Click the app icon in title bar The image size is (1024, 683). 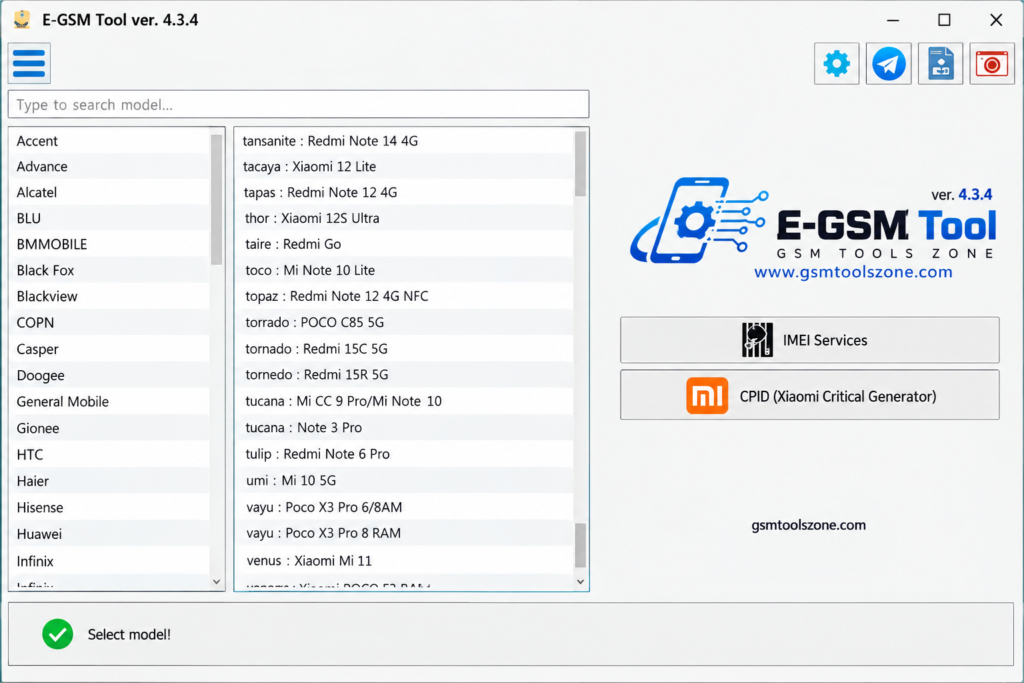click(x=22, y=20)
